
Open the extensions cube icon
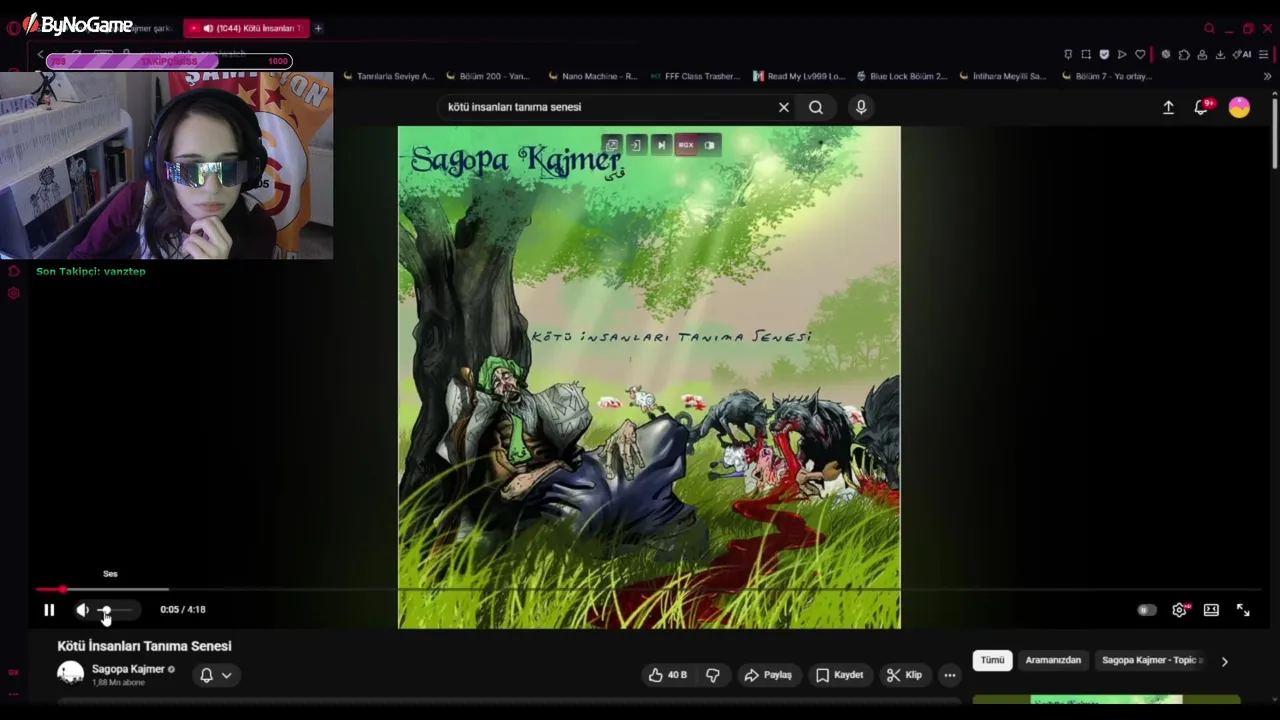point(1184,54)
